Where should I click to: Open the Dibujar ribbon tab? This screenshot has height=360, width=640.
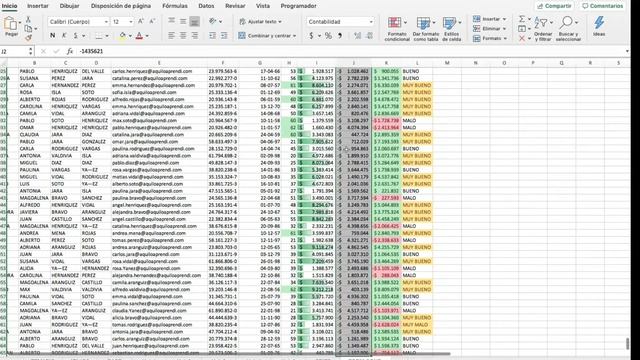click(x=69, y=6)
